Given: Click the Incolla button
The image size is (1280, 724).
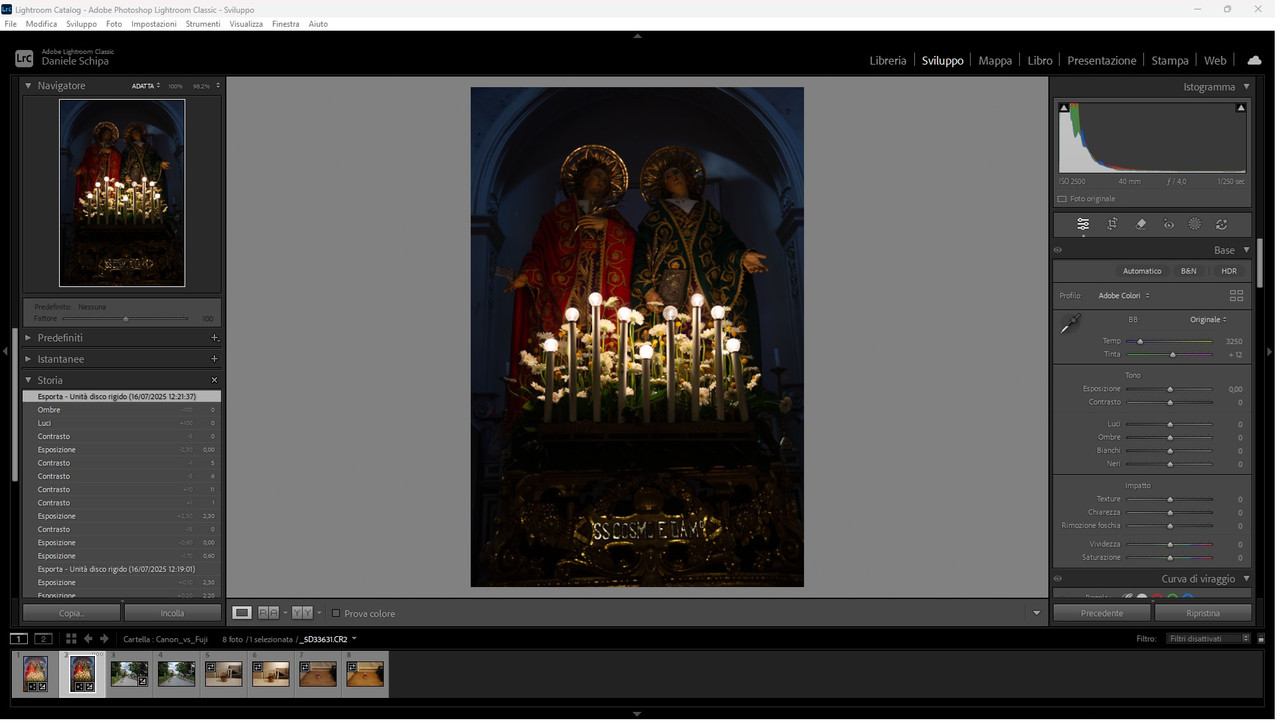Looking at the screenshot, I should [172, 613].
